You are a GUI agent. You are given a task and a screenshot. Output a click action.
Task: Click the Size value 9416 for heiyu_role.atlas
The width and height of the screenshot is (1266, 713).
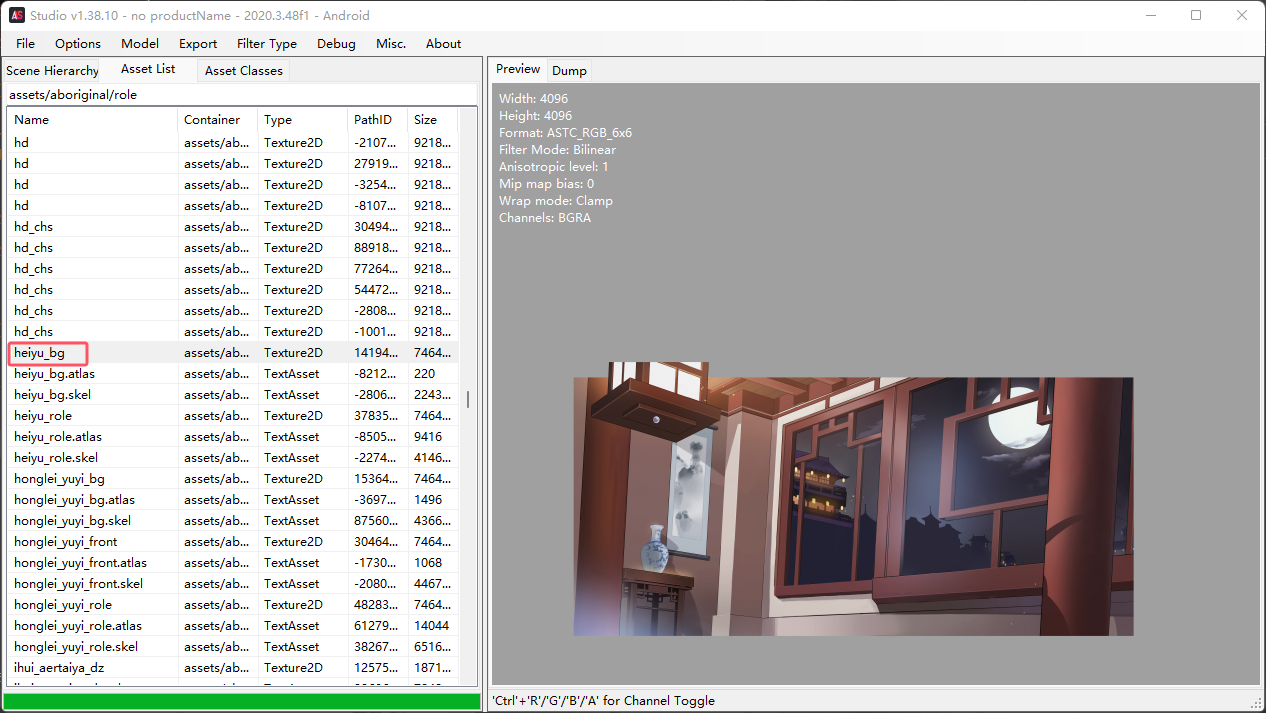pos(429,437)
